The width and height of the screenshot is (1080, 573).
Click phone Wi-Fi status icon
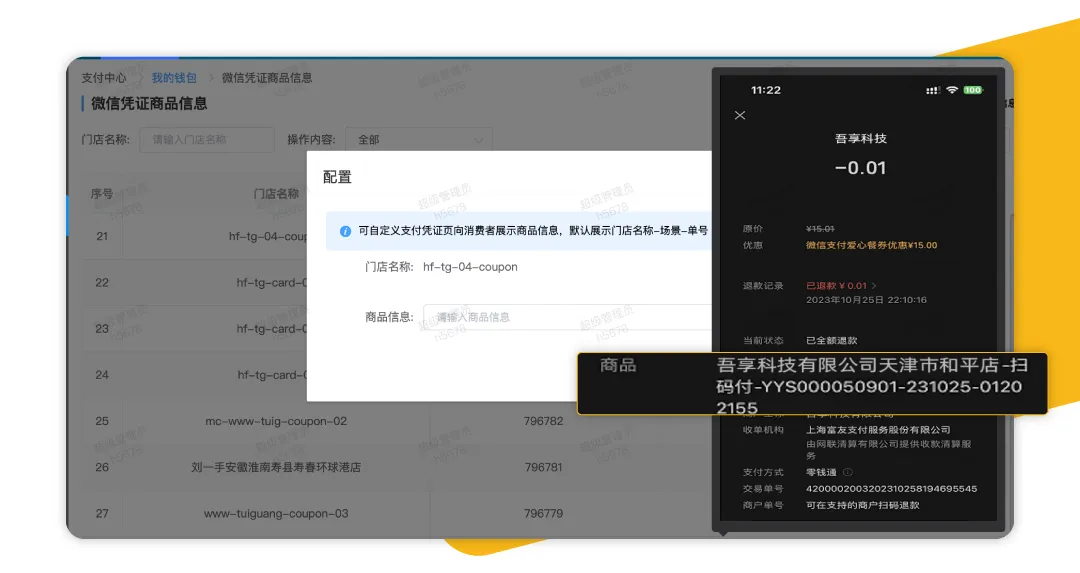[952, 90]
